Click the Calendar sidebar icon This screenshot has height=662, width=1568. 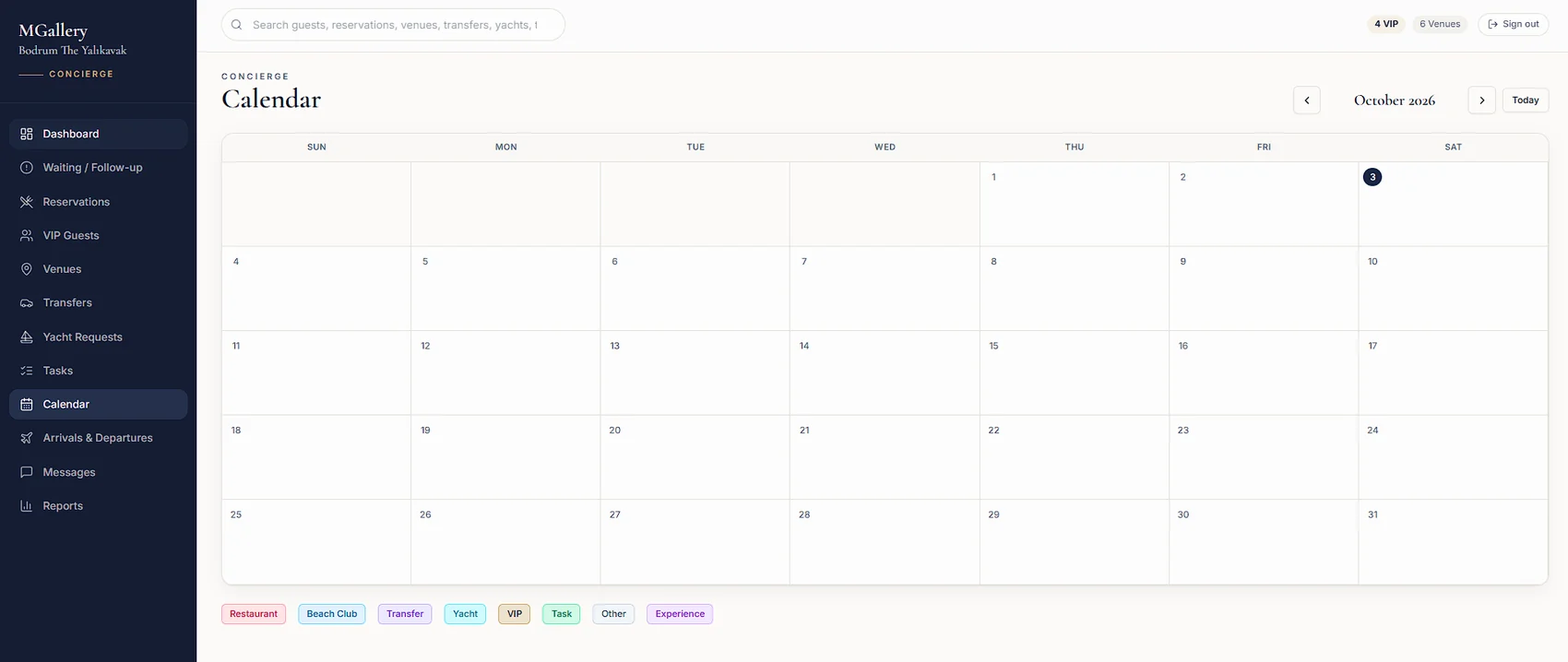27,404
